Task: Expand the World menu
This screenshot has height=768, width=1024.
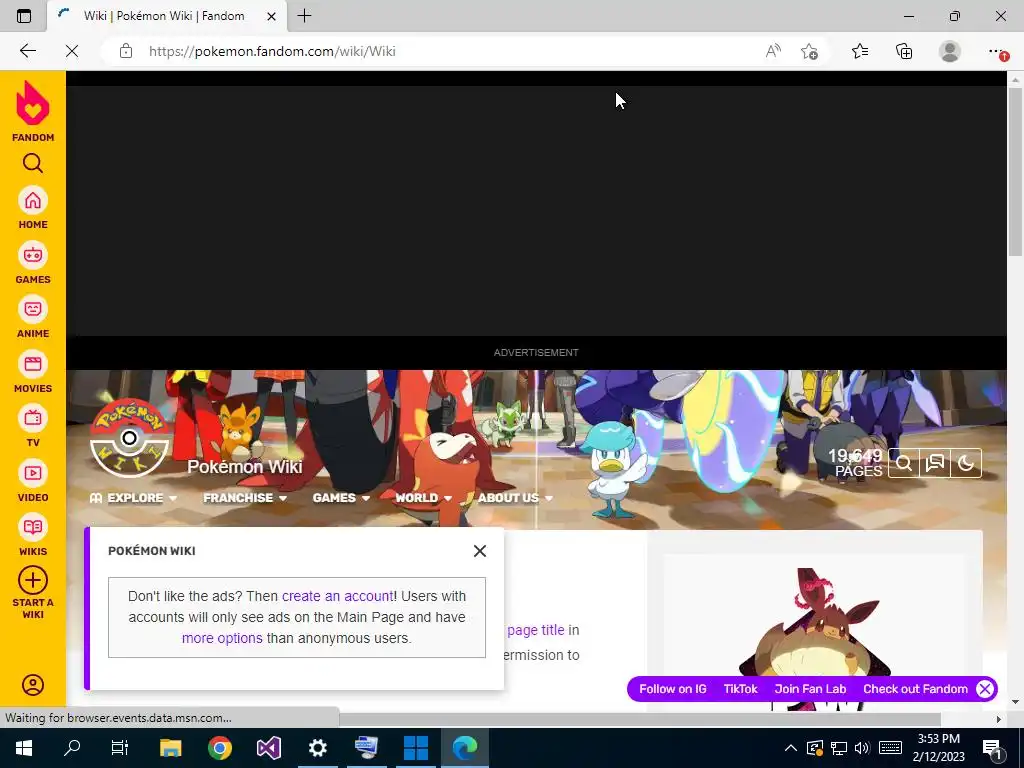Action: (x=424, y=498)
